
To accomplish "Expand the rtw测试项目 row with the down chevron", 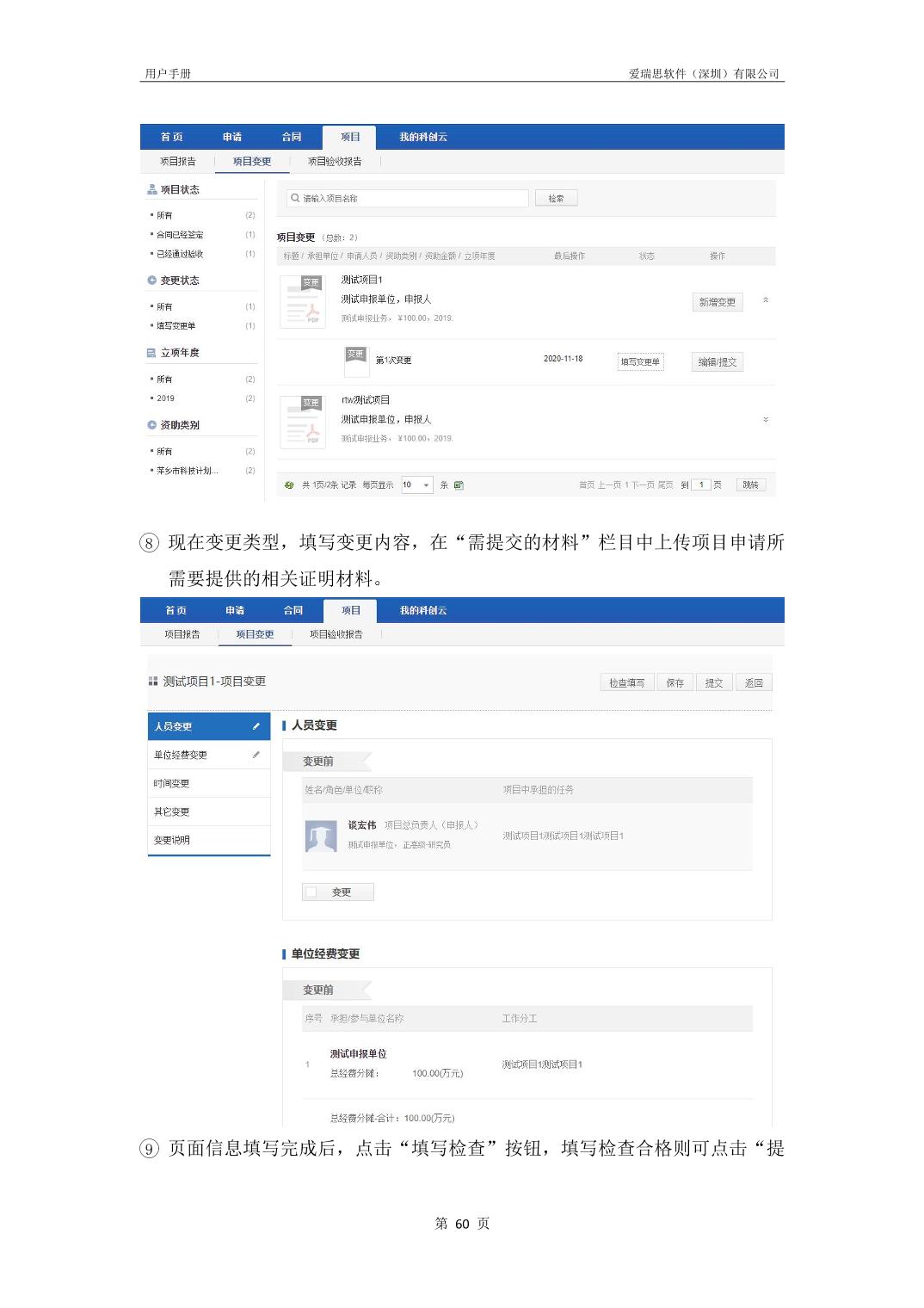I will tap(766, 420).
